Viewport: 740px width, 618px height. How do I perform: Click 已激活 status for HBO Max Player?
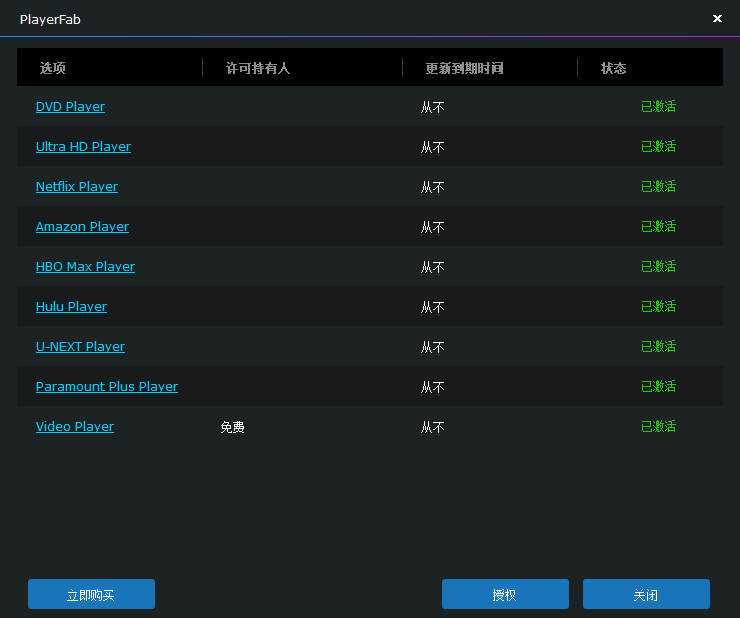(658, 266)
